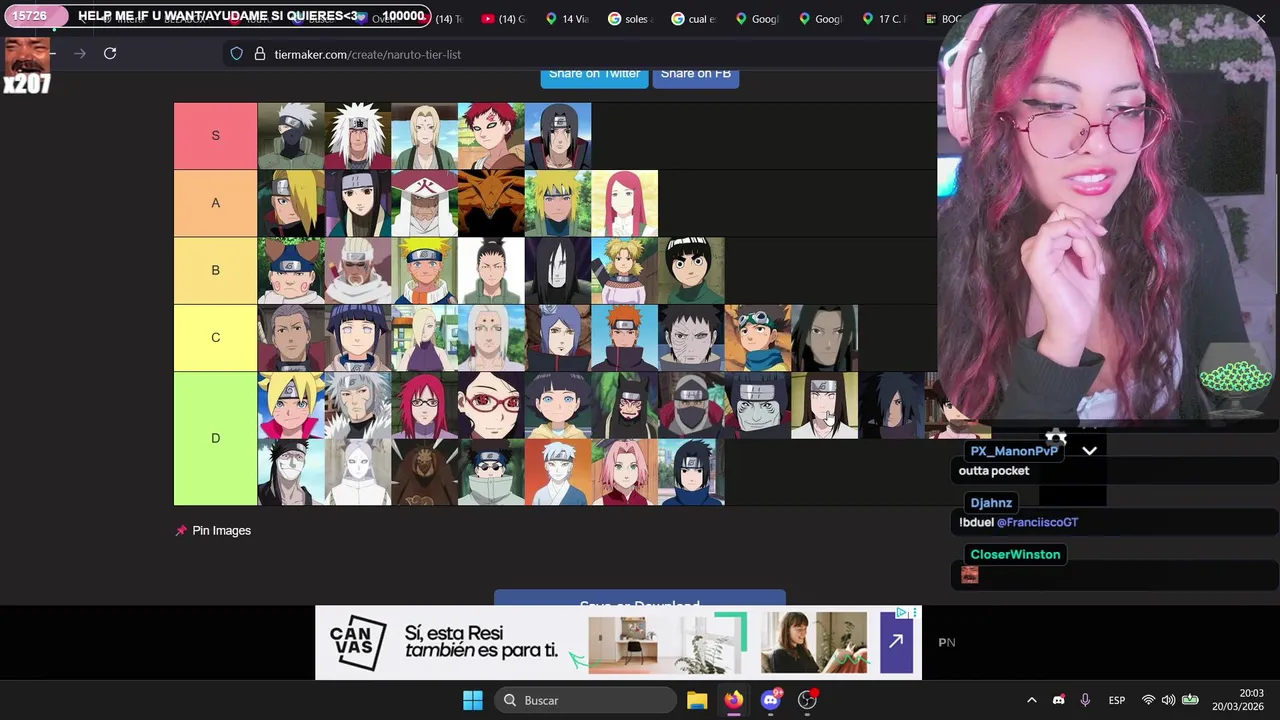Screen dimensions: 1280x720
Task: Select pink-haired Sakura in D tier
Action: point(624,472)
